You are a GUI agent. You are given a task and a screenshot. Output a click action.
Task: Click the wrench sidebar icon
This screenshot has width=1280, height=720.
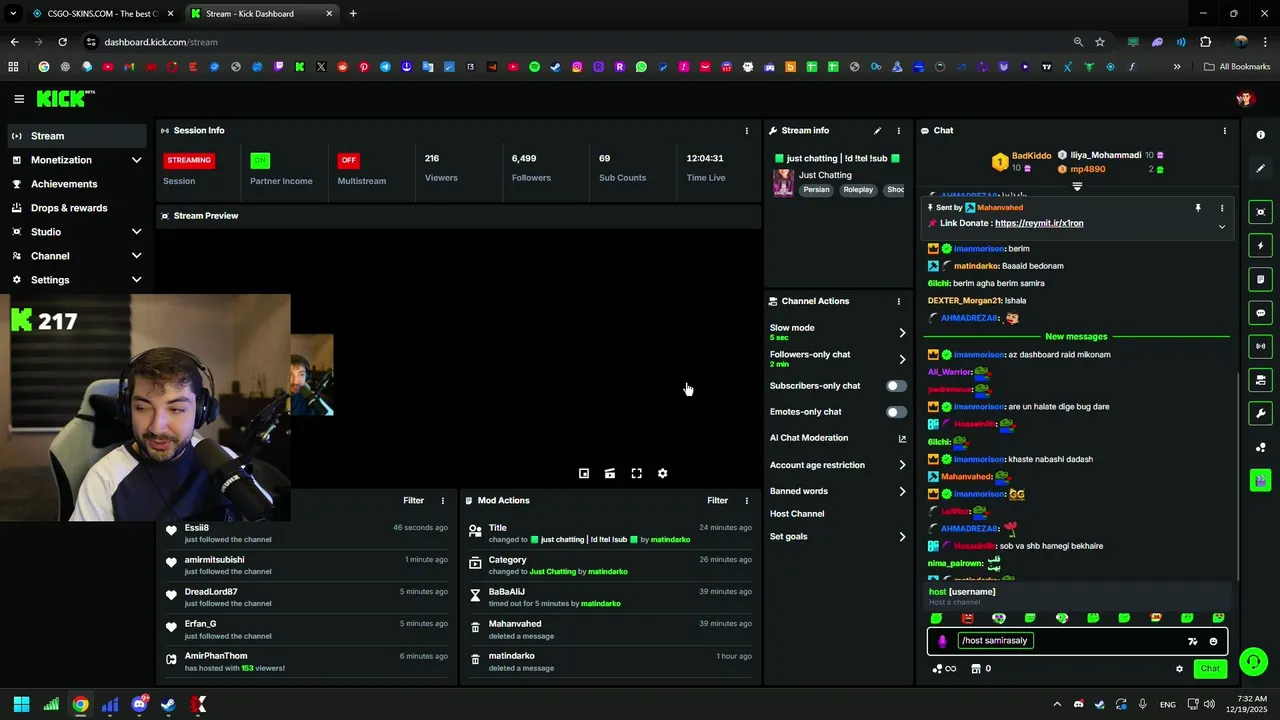click(x=1260, y=414)
